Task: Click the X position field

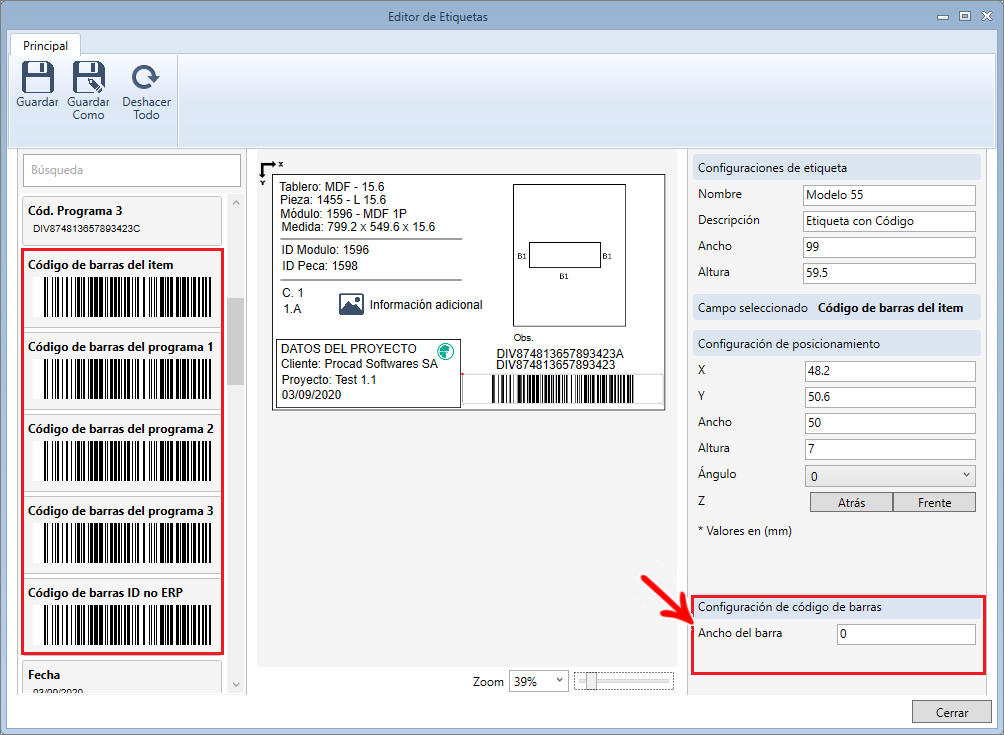Action: pyautogui.click(x=890, y=371)
